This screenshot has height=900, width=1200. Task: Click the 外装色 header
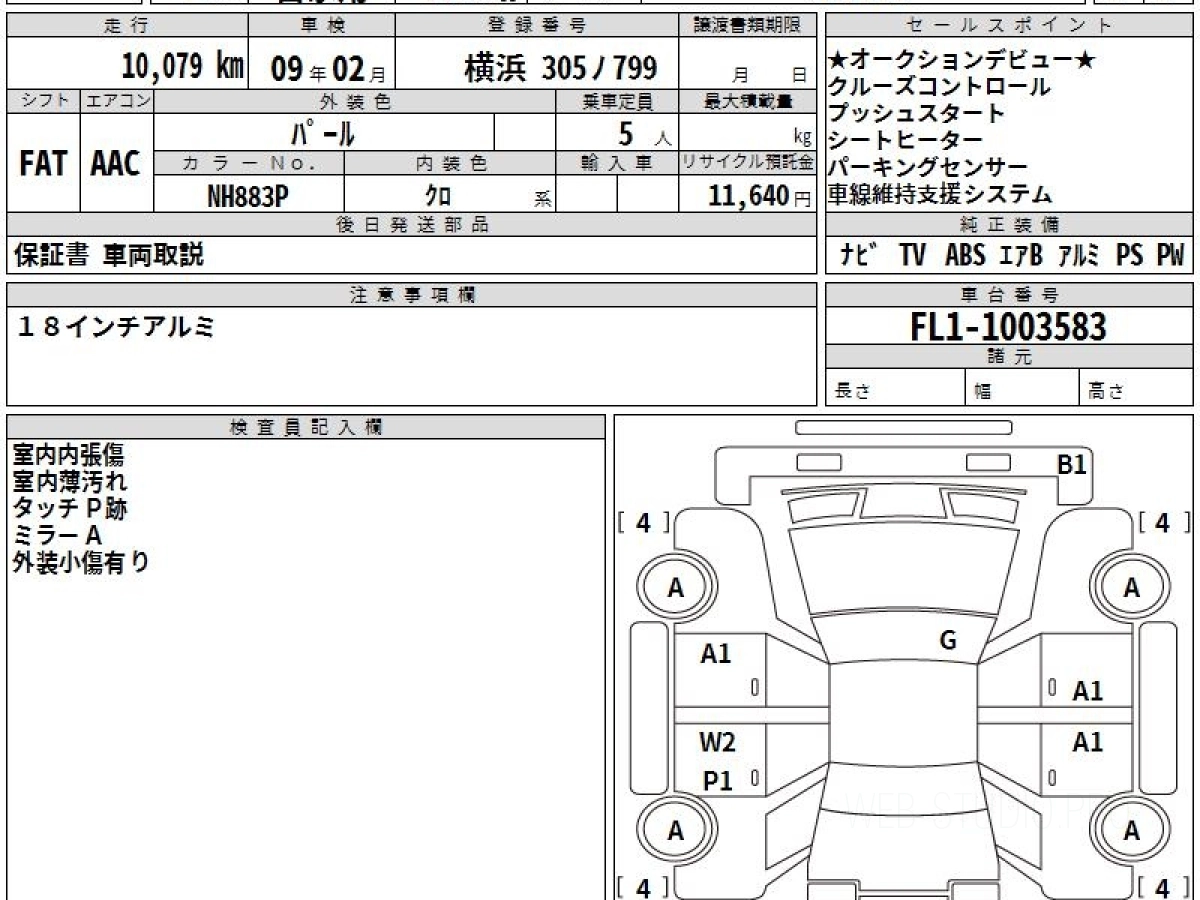click(x=355, y=101)
